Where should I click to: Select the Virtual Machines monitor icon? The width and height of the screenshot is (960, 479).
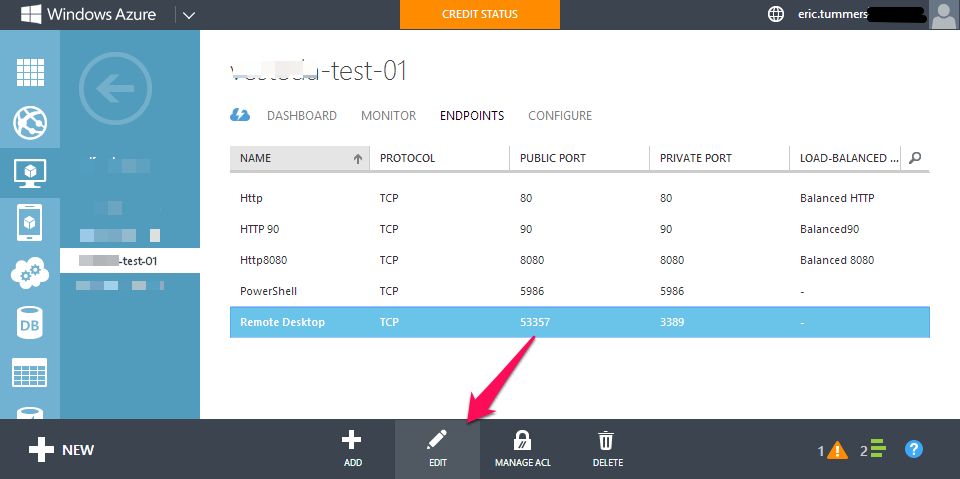pyautogui.click(x=30, y=172)
